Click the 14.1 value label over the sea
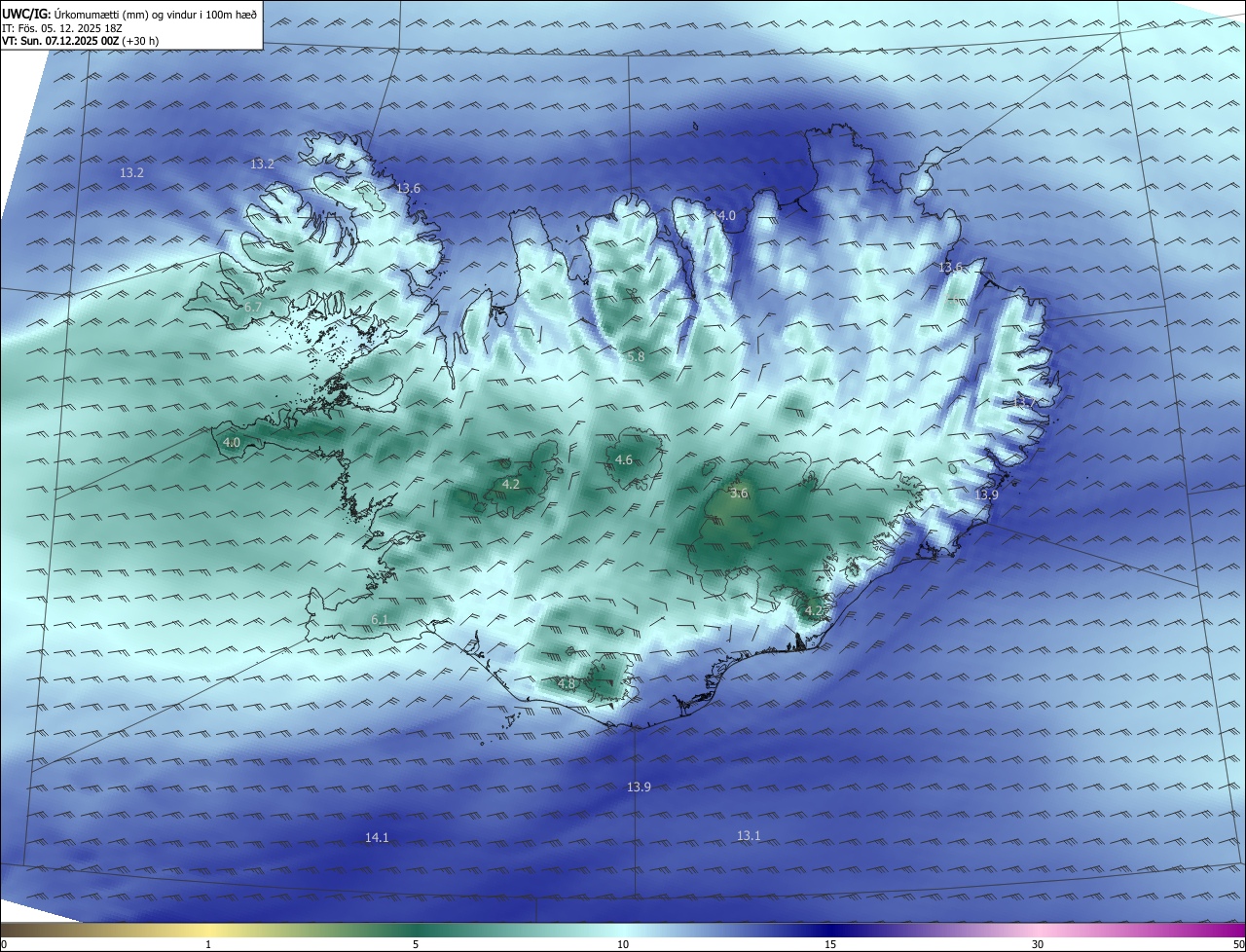Screen dimensions: 1246x952 pyautogui.click(x=377, y=837)
